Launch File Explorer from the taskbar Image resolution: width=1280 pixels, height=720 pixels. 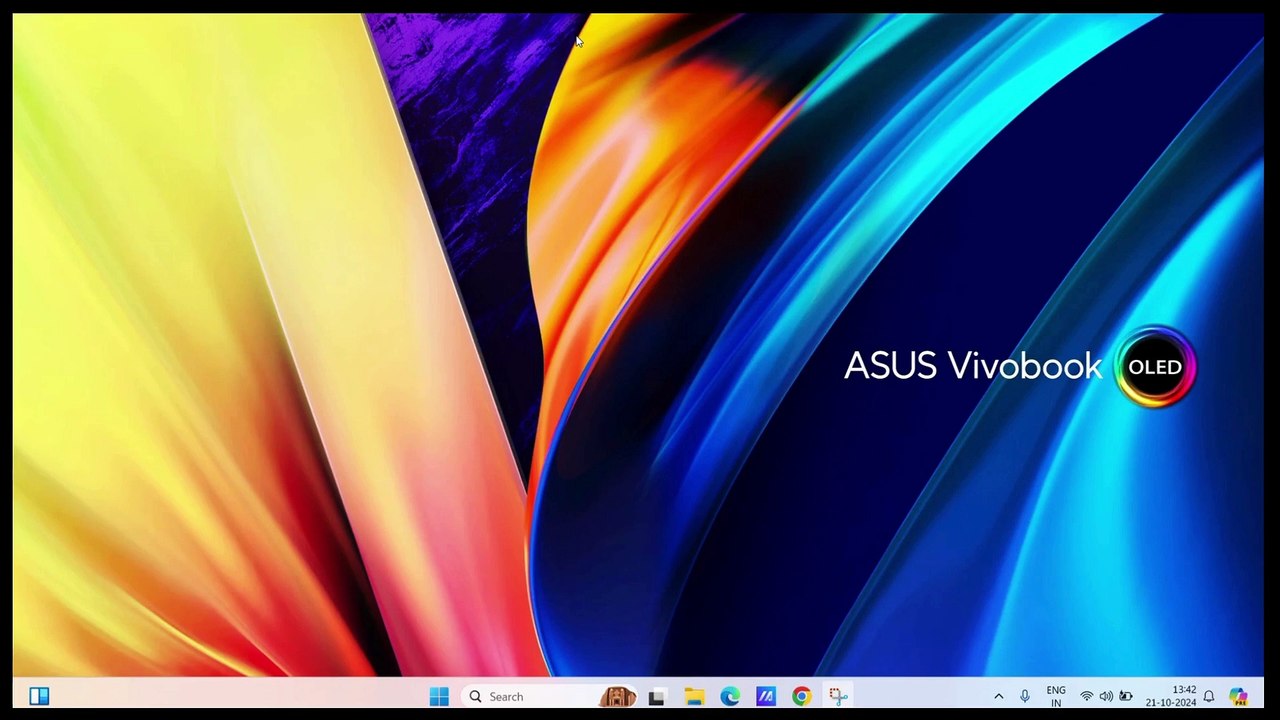[694, 696]
